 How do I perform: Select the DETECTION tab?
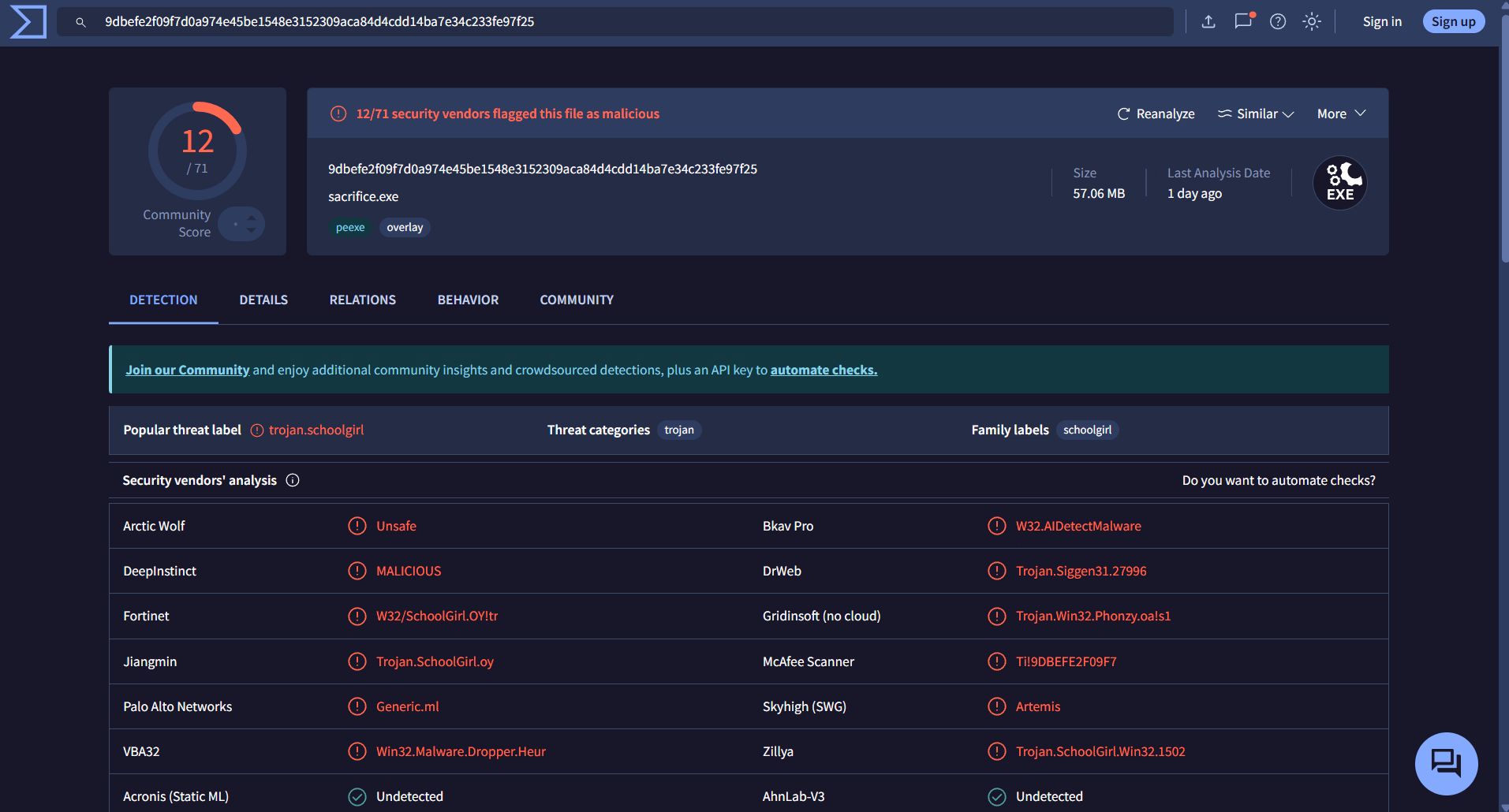click(163, 300)
